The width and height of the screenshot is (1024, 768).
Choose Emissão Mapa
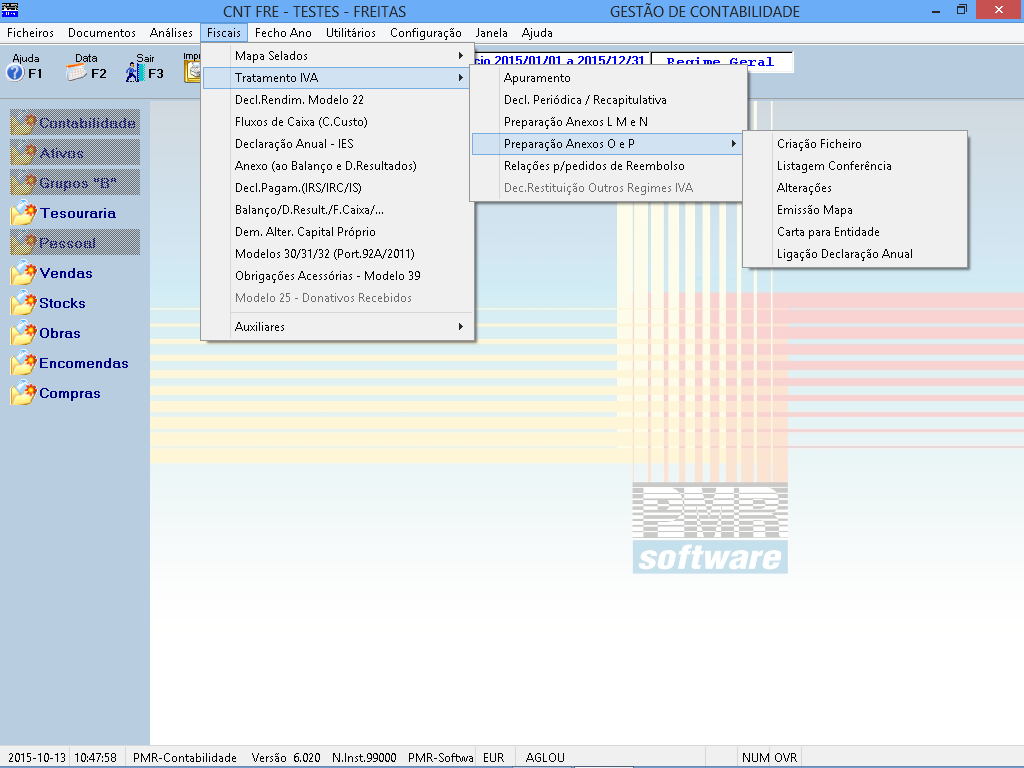pyautogui.click(x=855, y=210)
